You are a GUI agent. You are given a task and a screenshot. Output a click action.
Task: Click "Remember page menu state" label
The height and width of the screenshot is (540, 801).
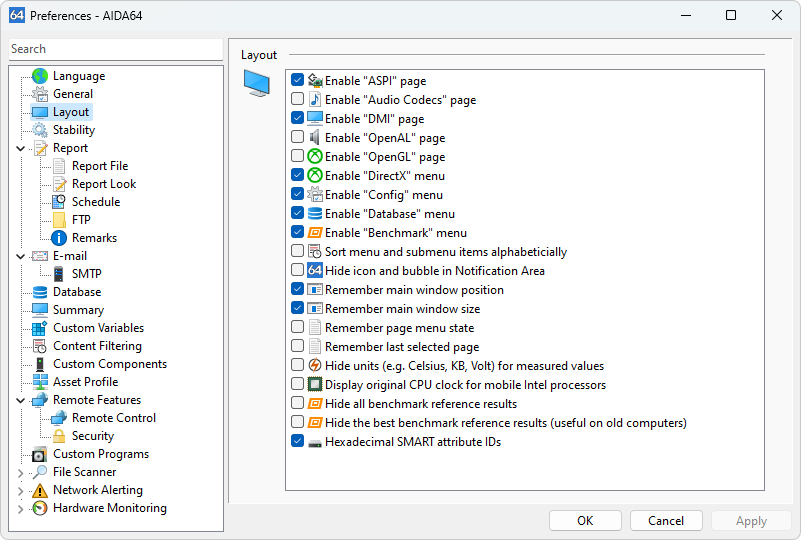click(399, 327)
